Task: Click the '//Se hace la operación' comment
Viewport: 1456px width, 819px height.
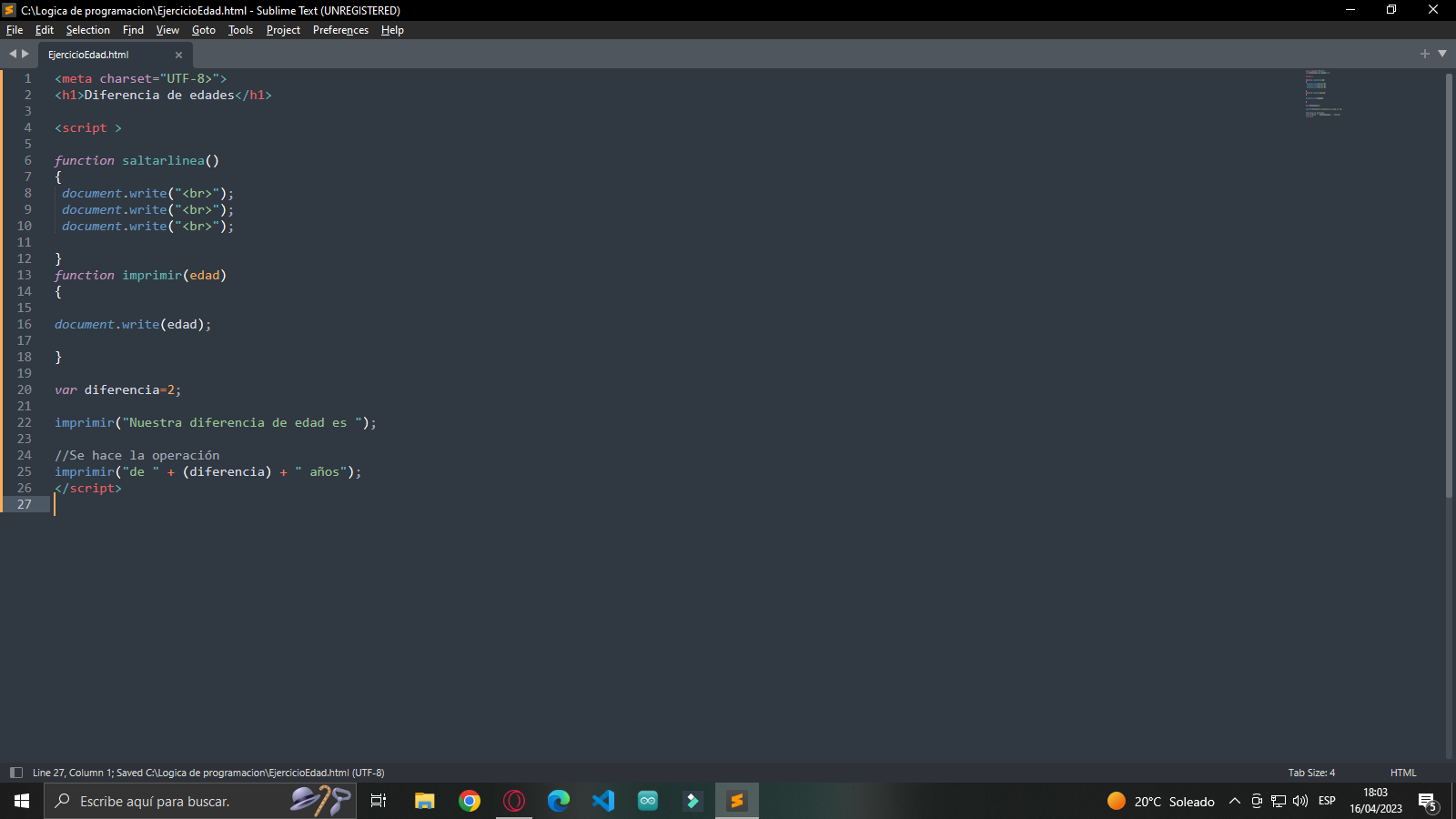Action: click(x=136, y=455)
